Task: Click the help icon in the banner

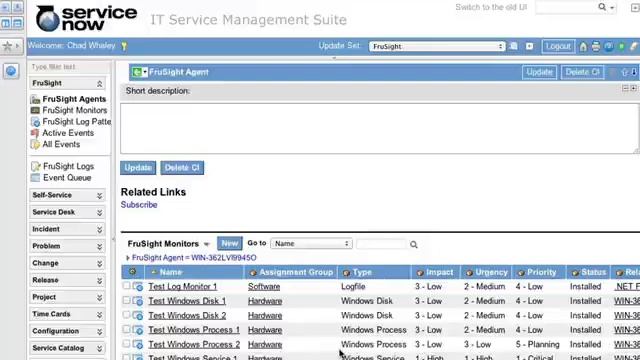Action: [609, 47]
